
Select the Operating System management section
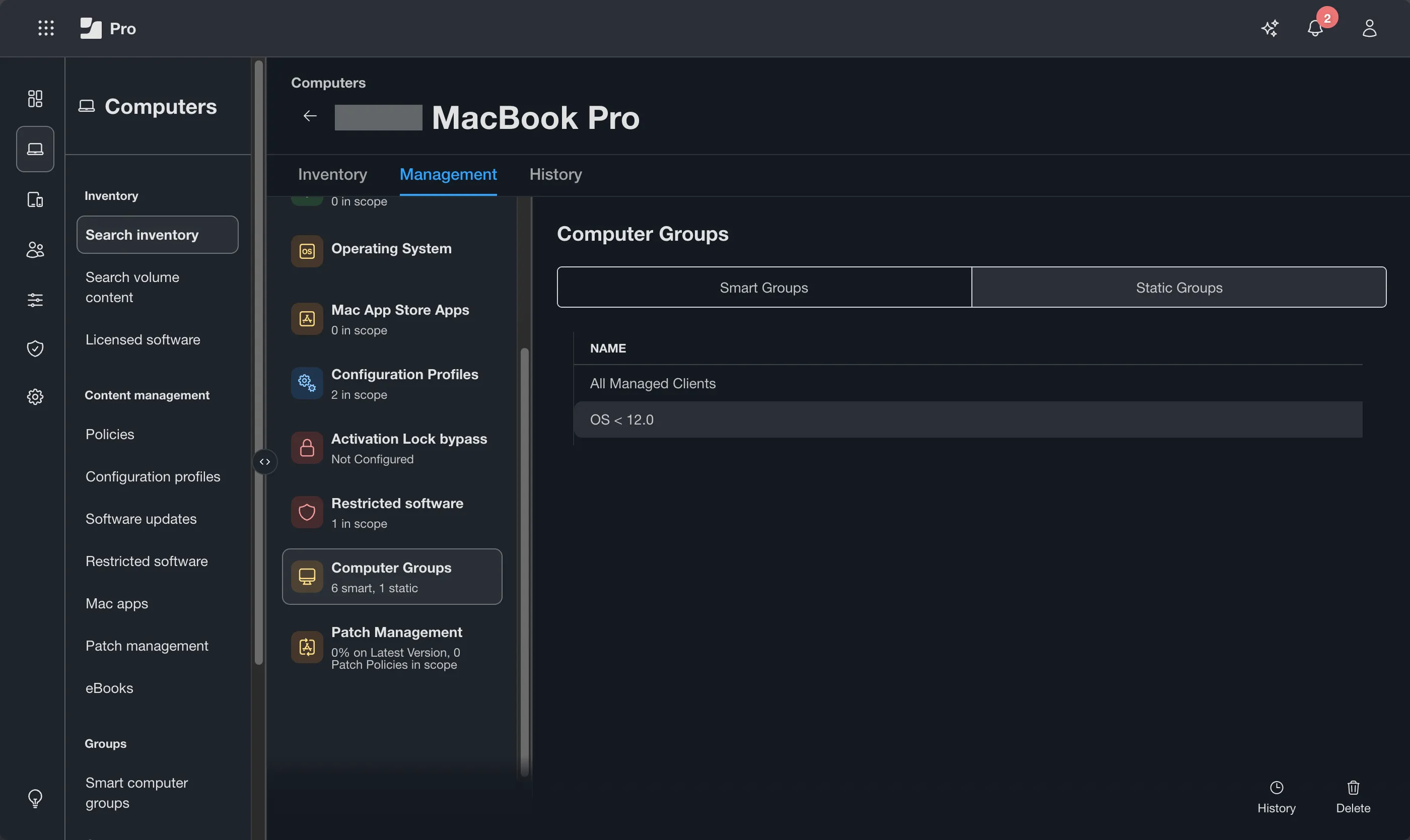[392, 251]
